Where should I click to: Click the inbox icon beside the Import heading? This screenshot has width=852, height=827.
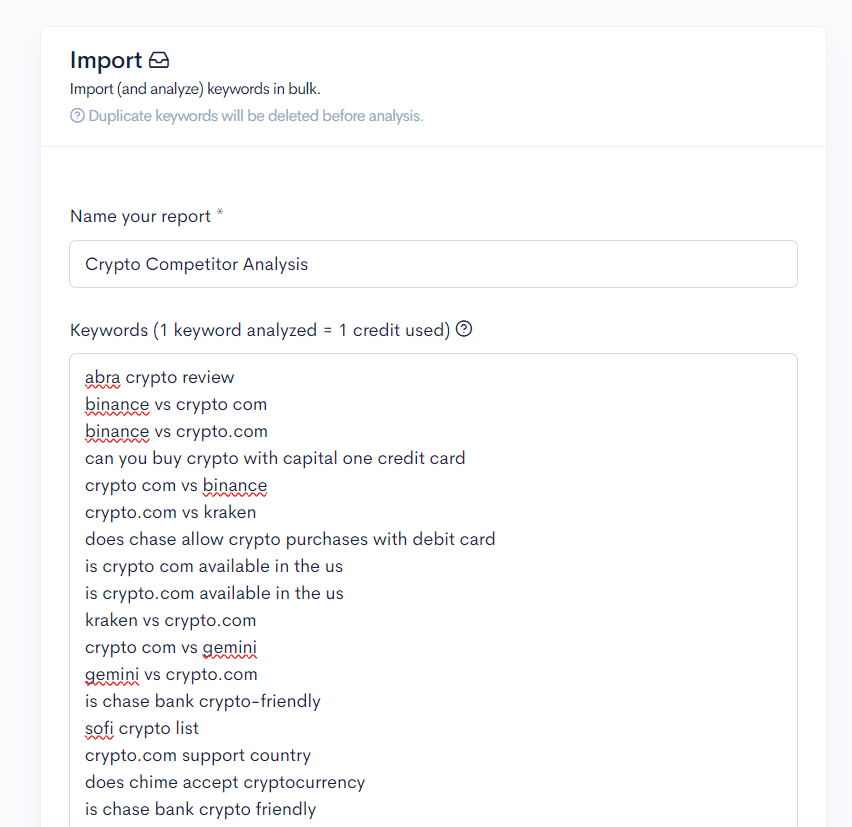pyautogui.click(x=159, y=60)
